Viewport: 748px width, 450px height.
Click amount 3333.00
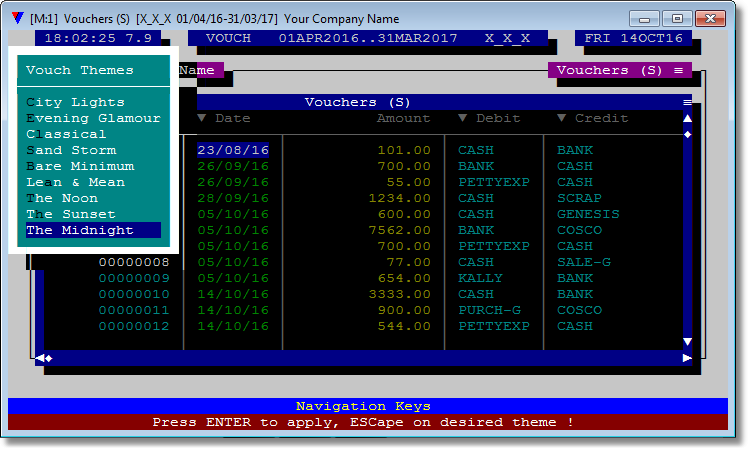tap(400, 294)
